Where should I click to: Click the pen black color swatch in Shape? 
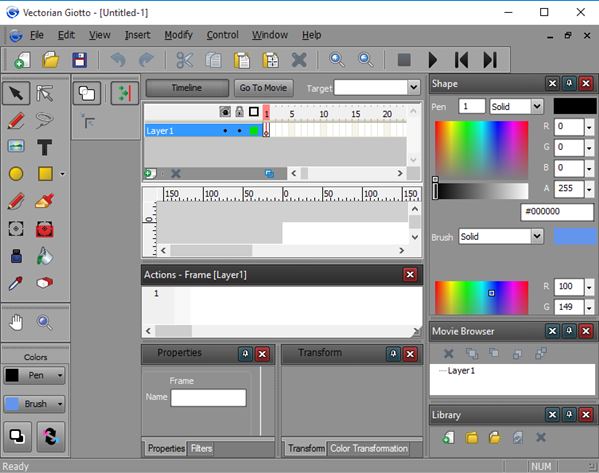pyautogui.click(x=575, y=106)
